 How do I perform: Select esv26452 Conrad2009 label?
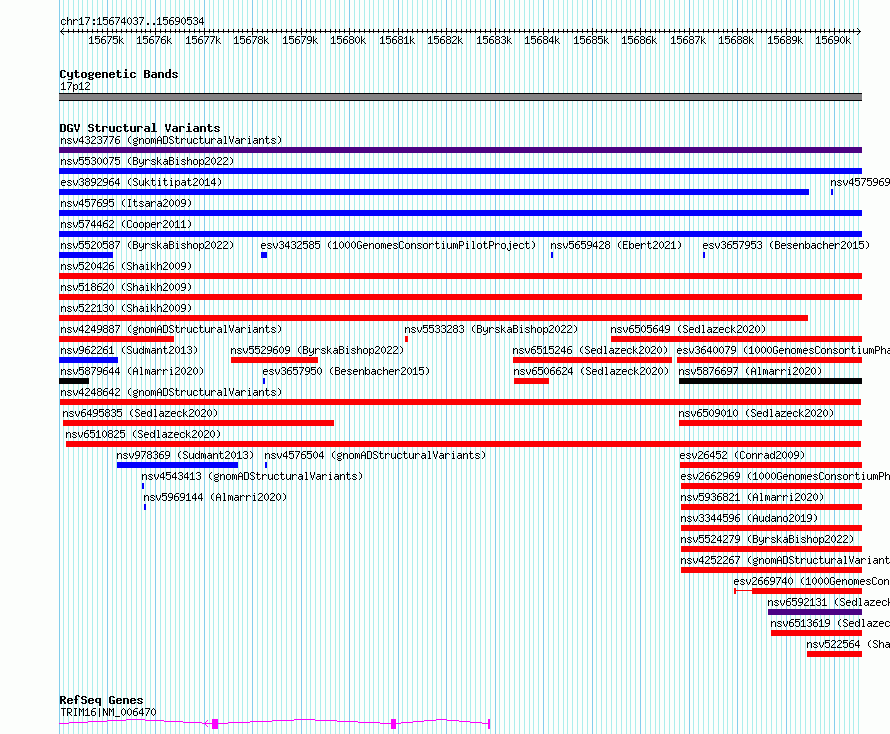click(x=742, y=455)
